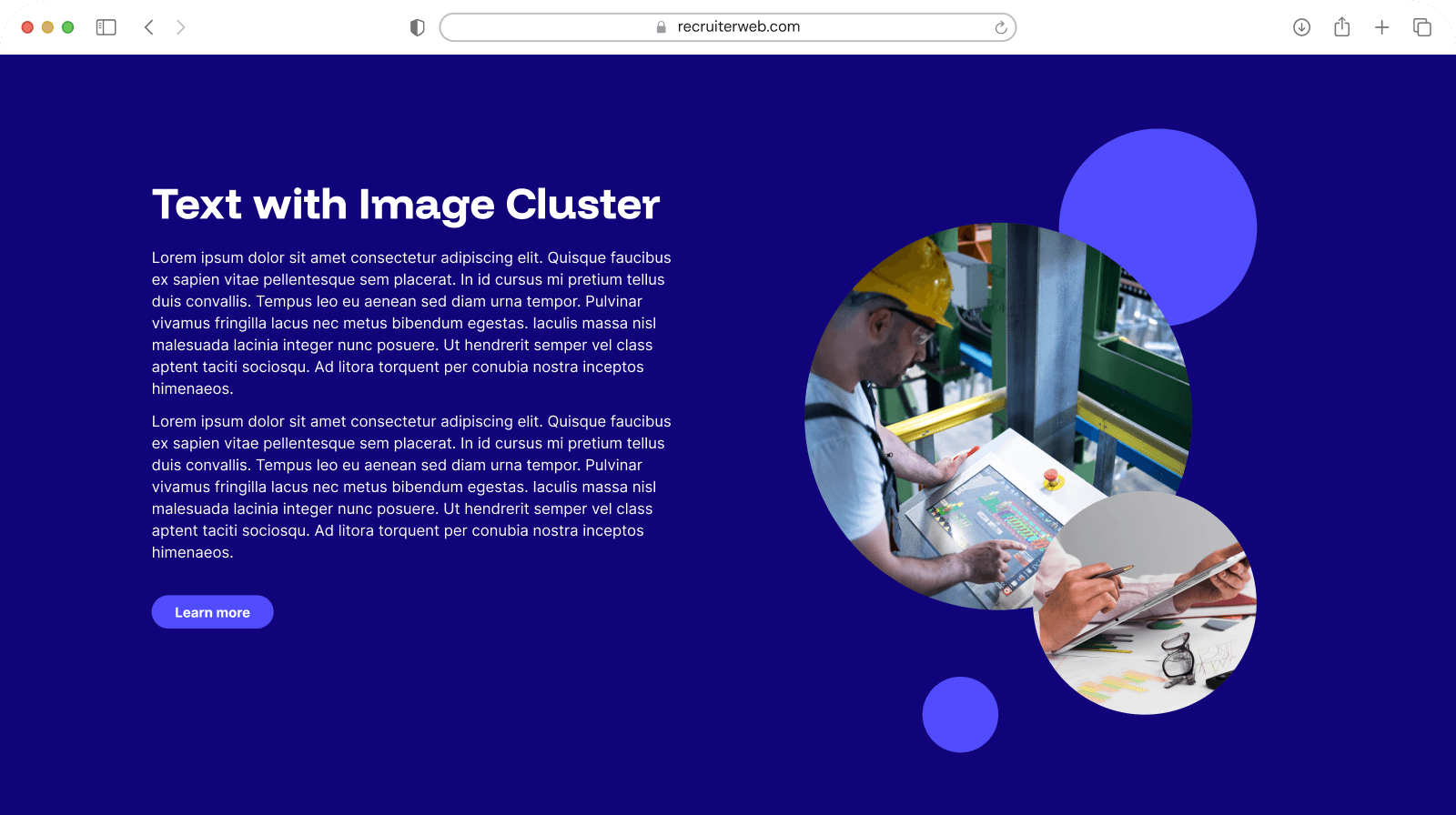The width and height of the screenshot is (1456, 815).
Task: Click the Text with Image Cluster heading
Action: (406, 205)
